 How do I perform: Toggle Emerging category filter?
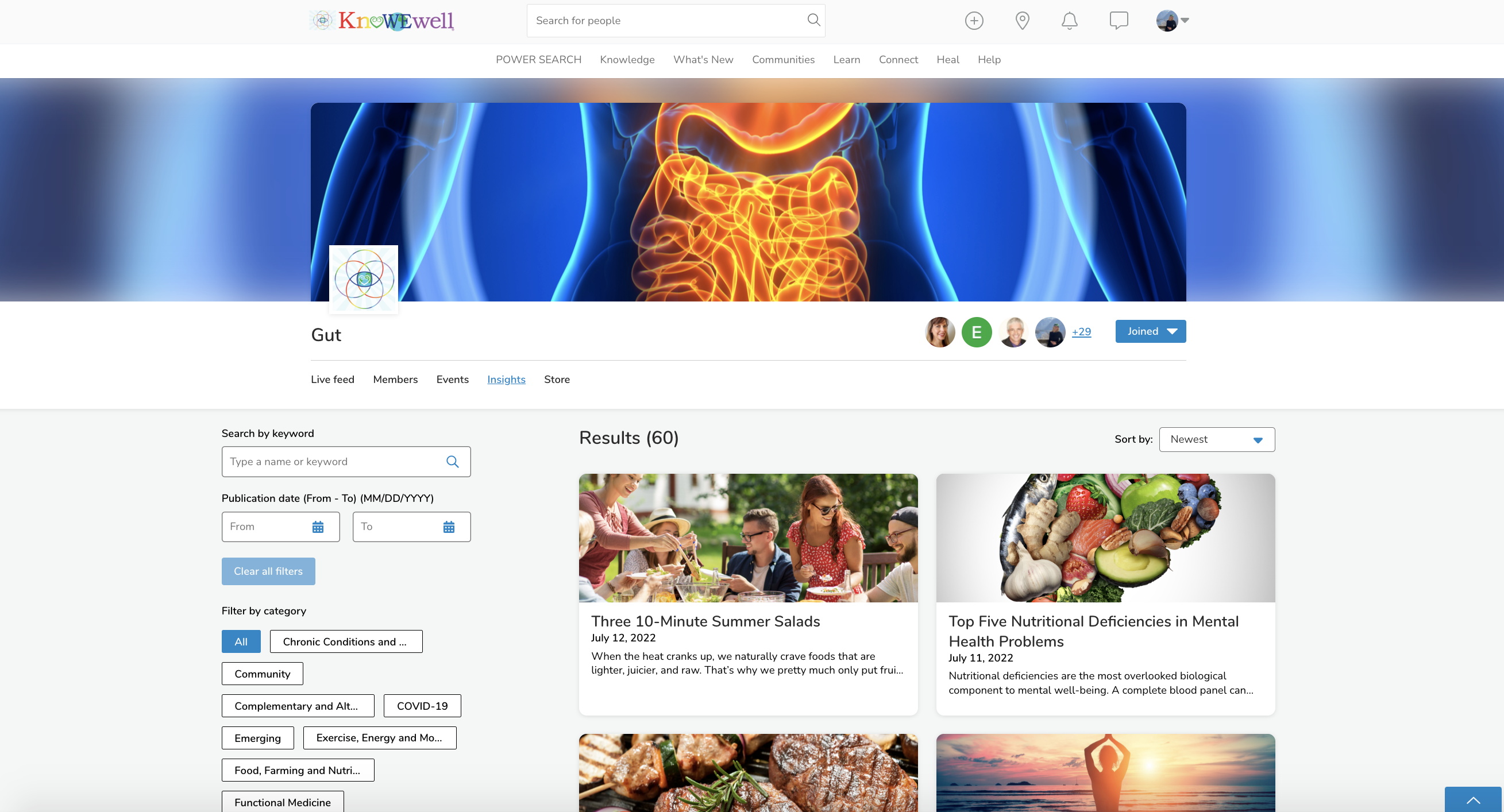tap(257, 738)
